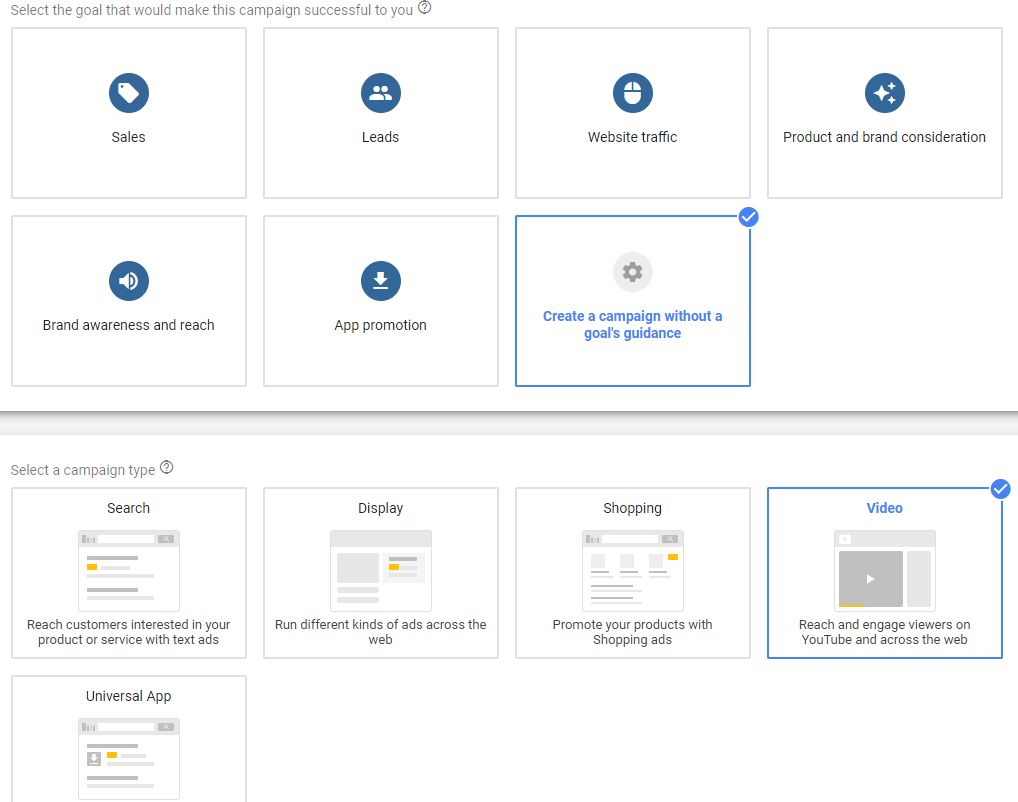Toggle the checkmark on the Video card
The height and width of the screenshot is (802, 1018).
click(1000, 488)
